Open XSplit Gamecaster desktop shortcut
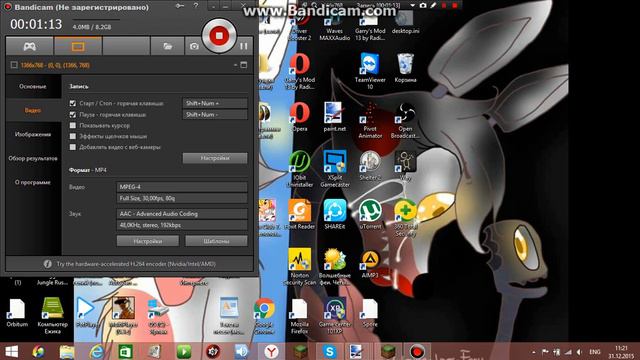The width and height of the screenshot is (640, 360). [335, 169]
